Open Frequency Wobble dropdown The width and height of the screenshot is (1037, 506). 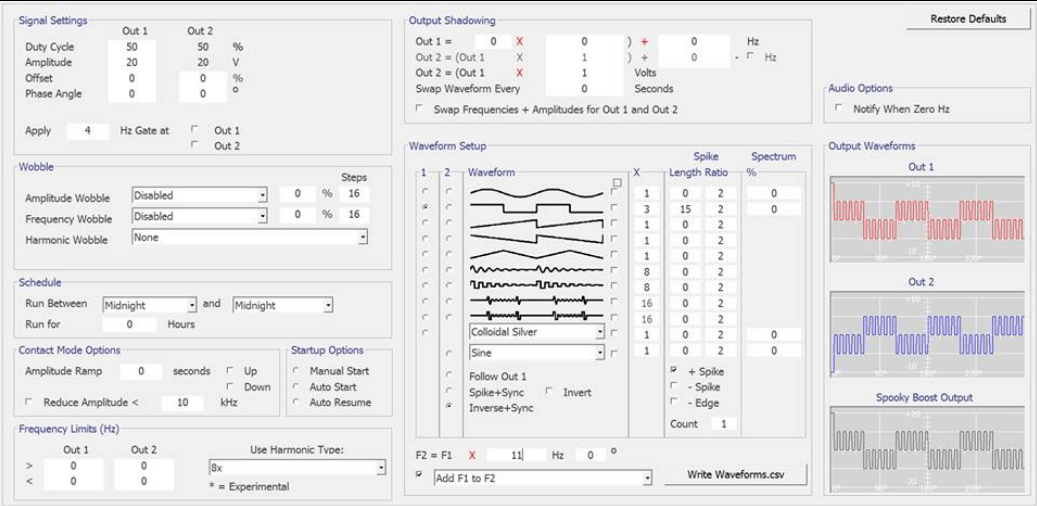click(200, 216)
